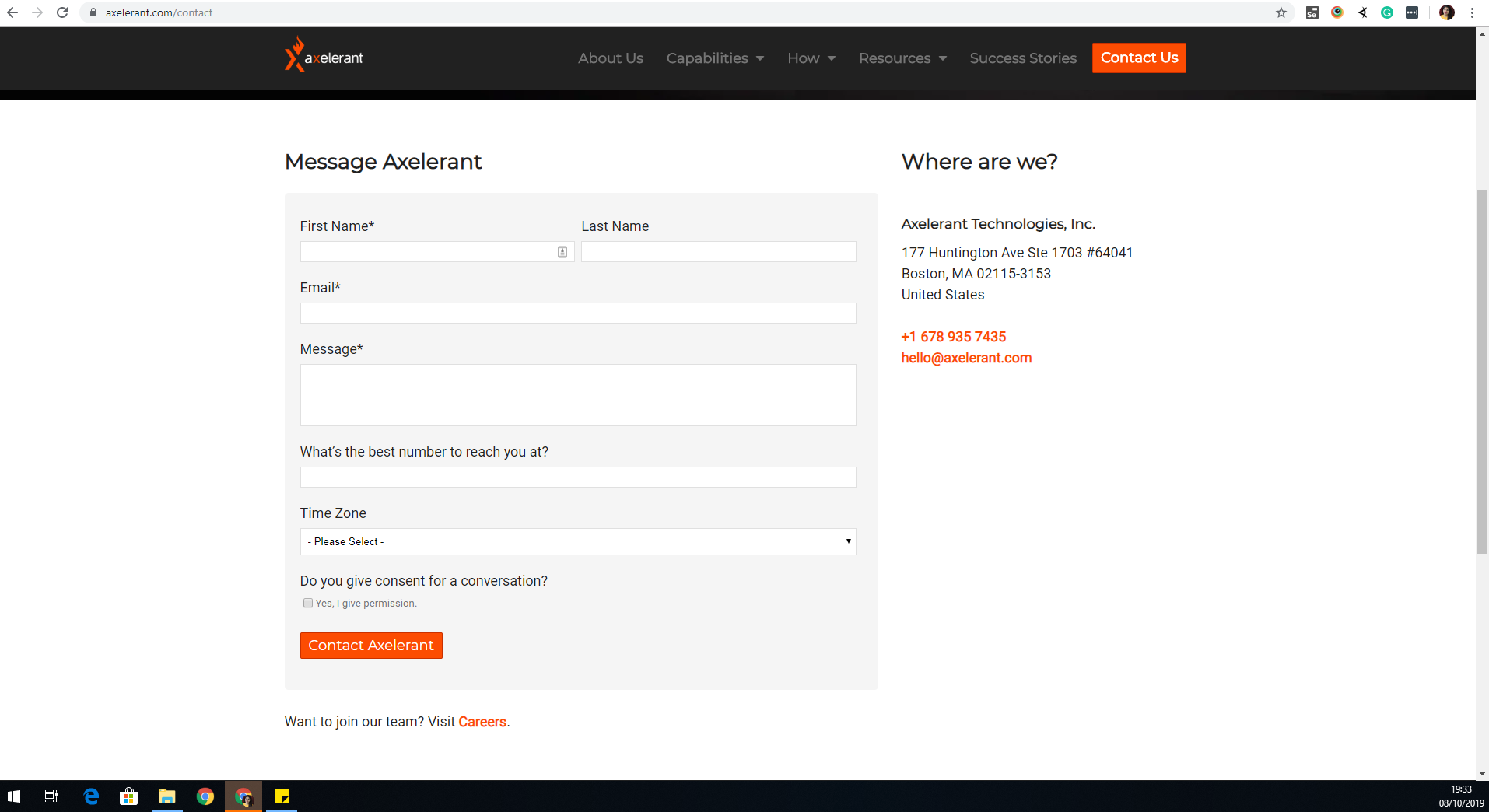This screenshot has height=812, width=1489.
Task: Expand the Resources menu
Action: click(x=902, y=58)
